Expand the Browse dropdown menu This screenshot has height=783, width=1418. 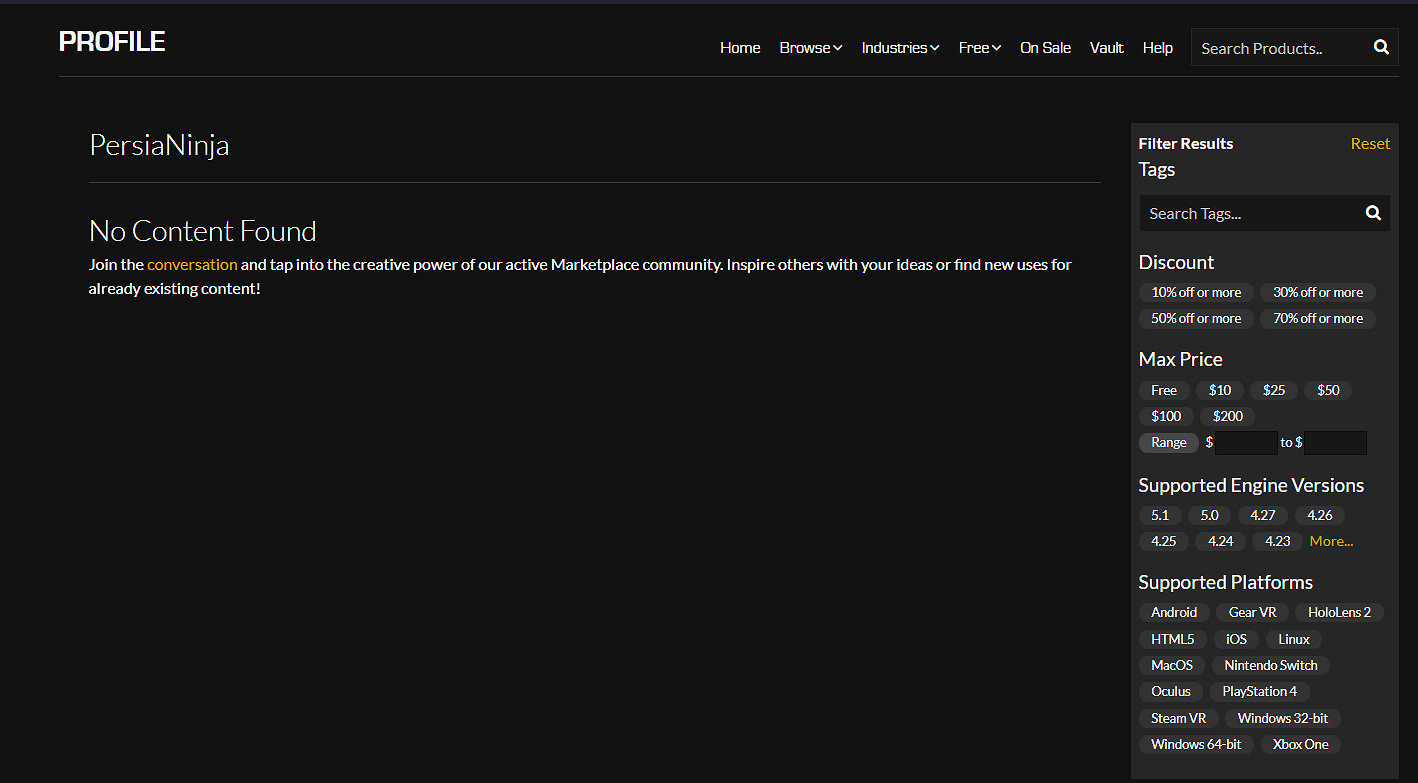(810, 48)
